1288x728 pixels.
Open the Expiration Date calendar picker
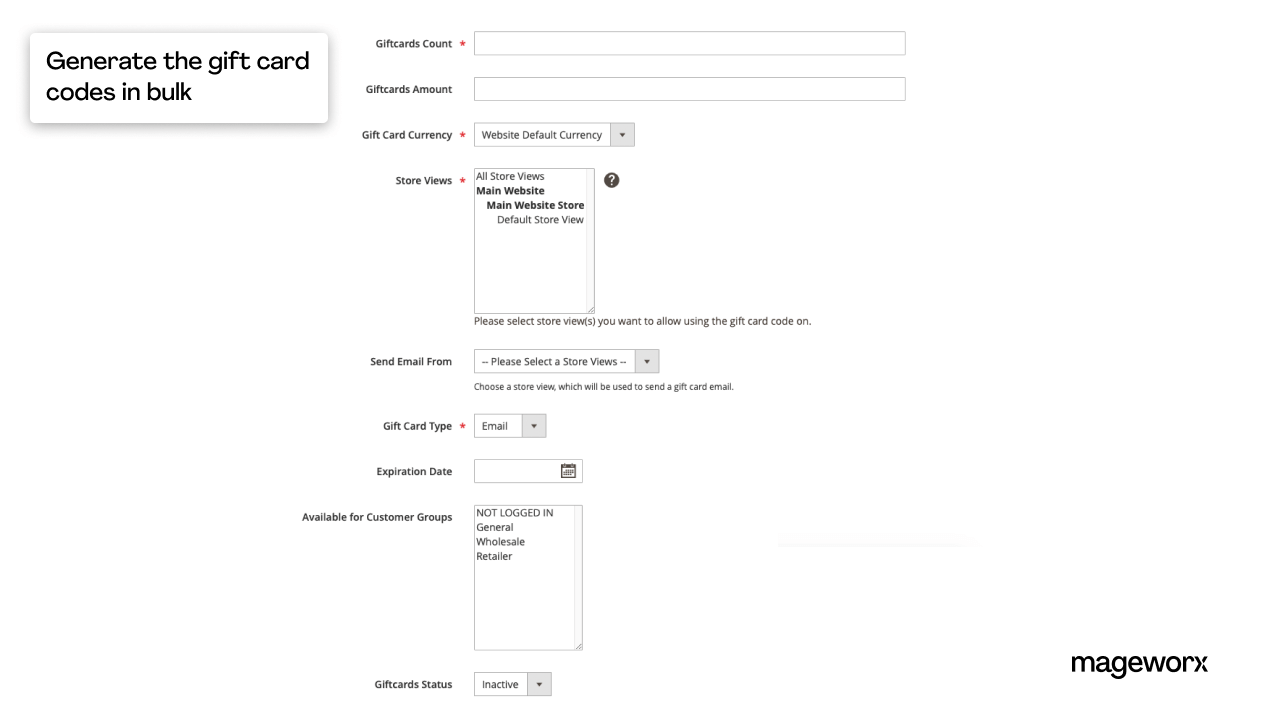click(569, 471)
